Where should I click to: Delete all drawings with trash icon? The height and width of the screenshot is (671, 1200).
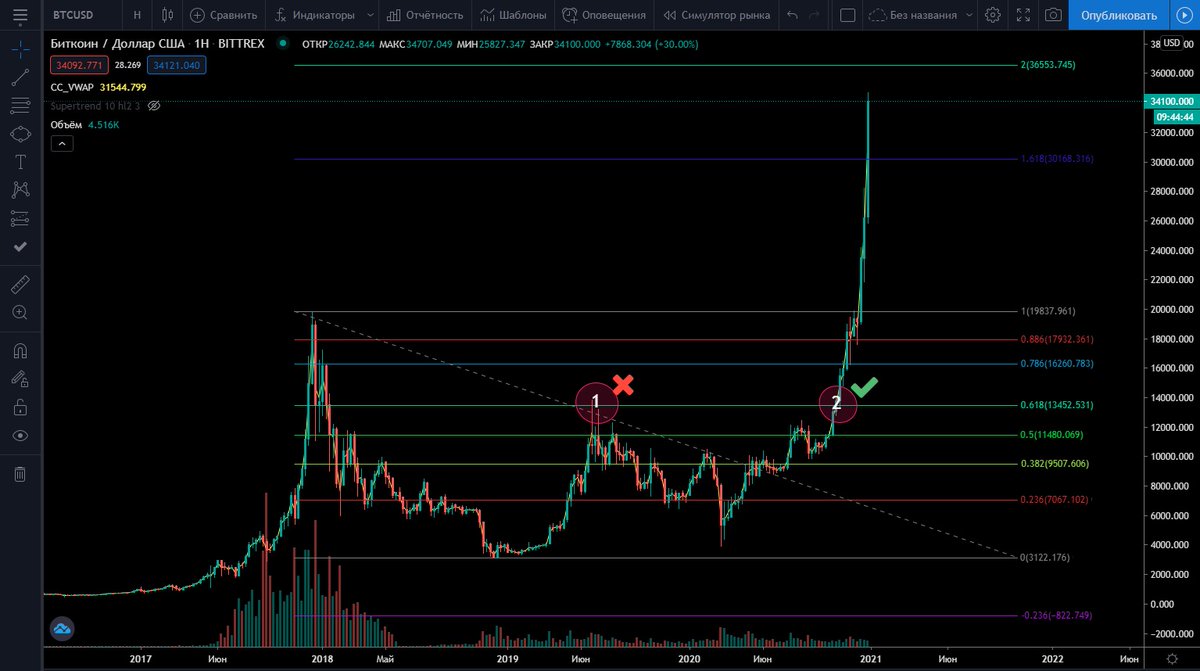pyautogui.click(x=20, y=473)
